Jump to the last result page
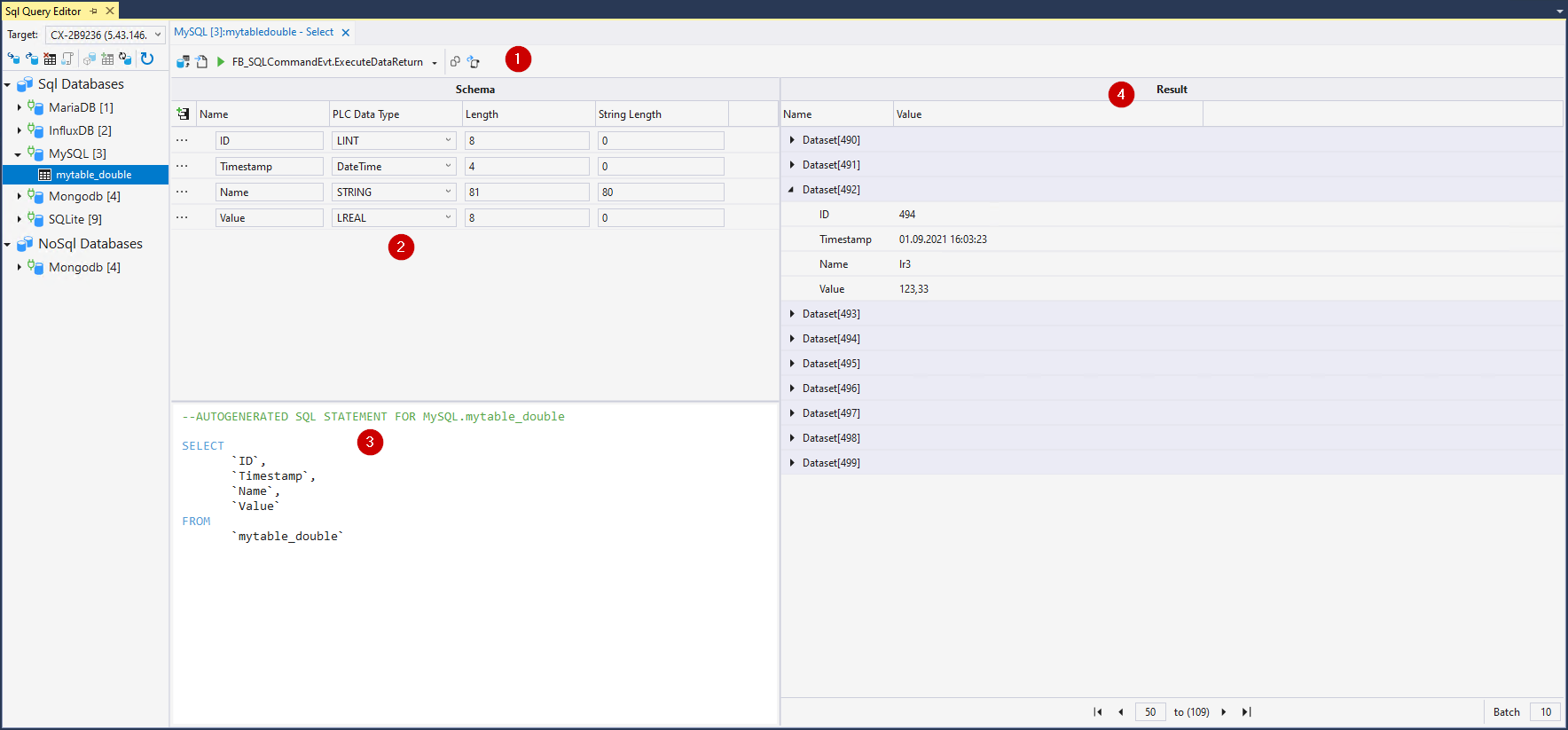 tap(1246, 711)
